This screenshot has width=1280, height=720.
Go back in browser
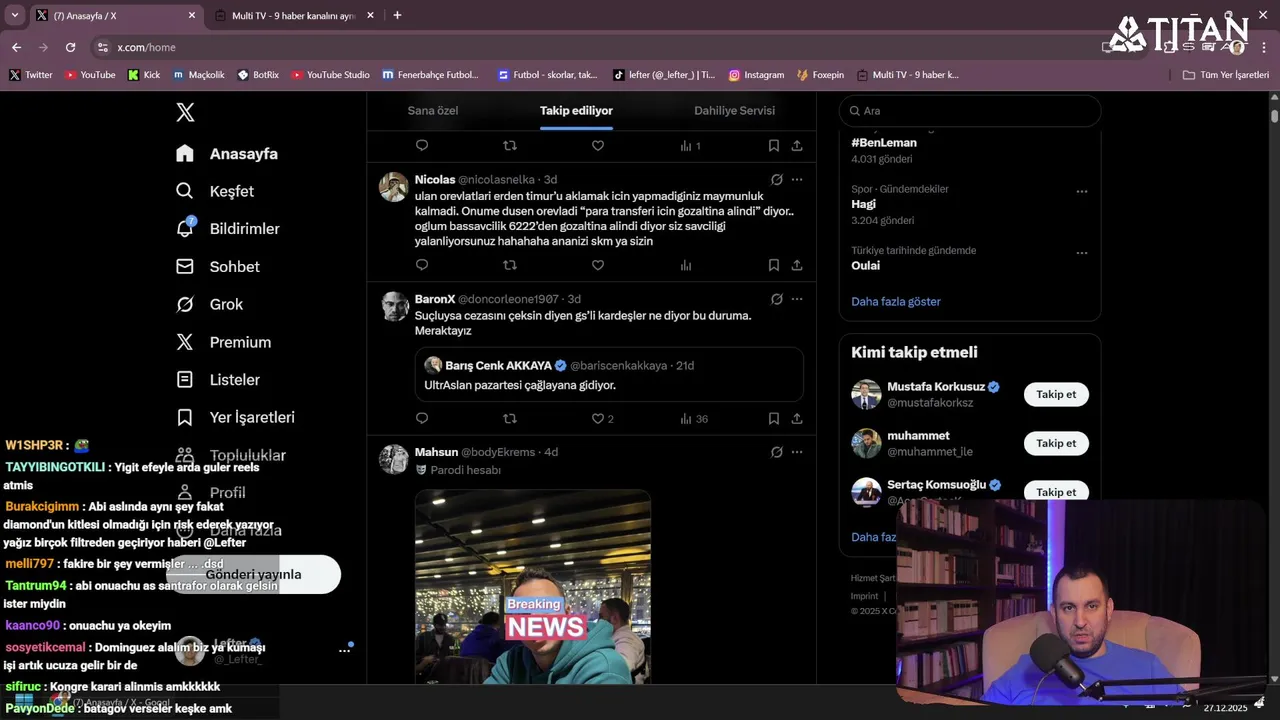point(16,47)
